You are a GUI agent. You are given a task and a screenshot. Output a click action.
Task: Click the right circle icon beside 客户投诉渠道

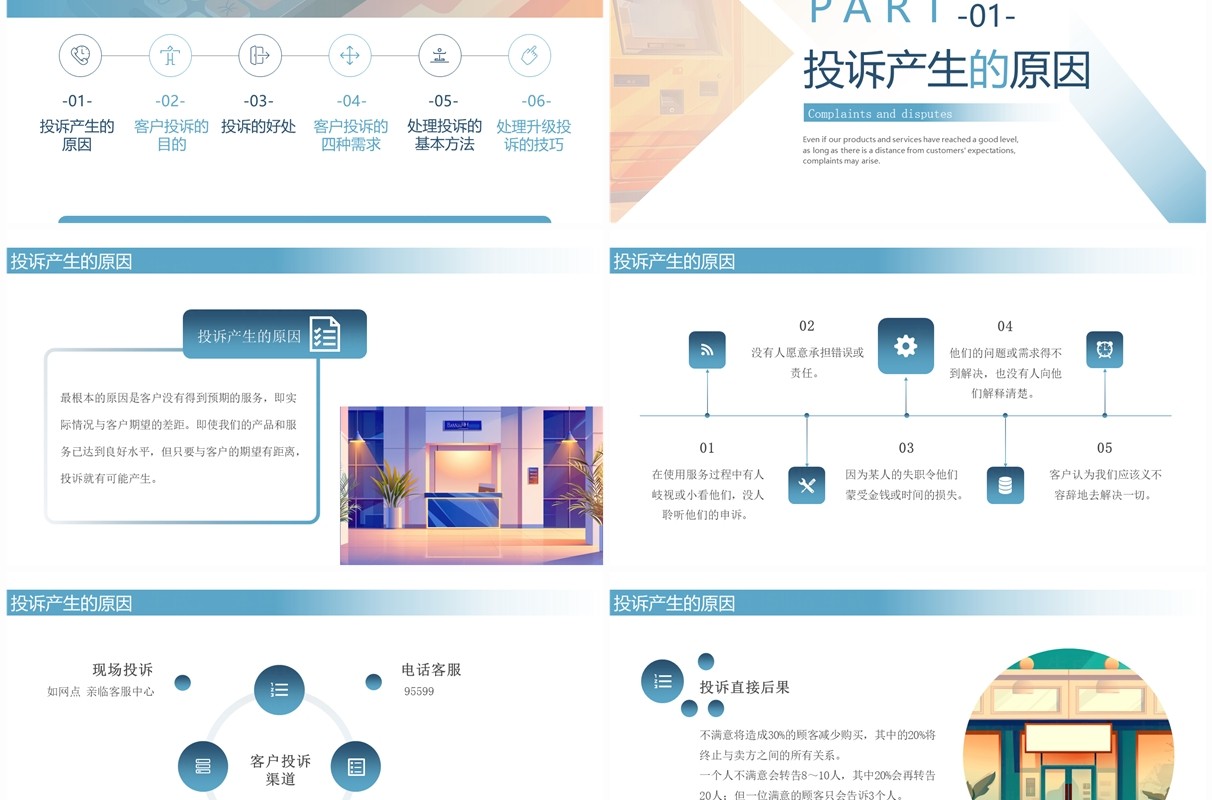point(355,766)
